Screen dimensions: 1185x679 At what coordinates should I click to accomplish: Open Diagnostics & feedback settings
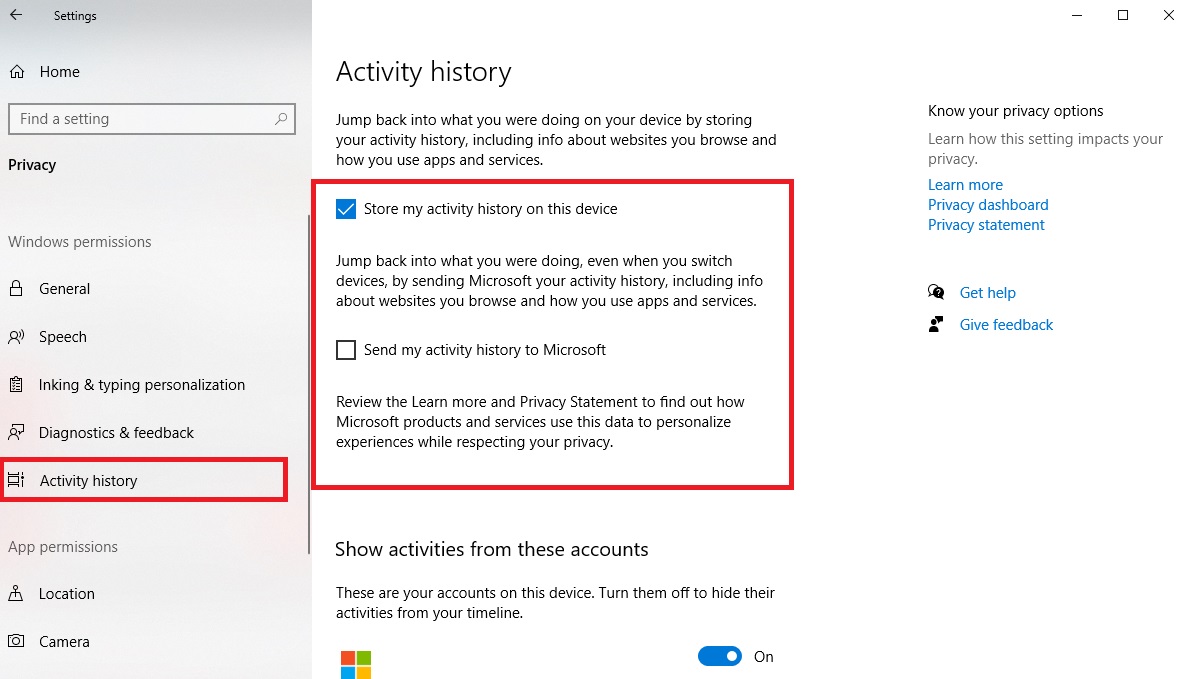(116, 433)
